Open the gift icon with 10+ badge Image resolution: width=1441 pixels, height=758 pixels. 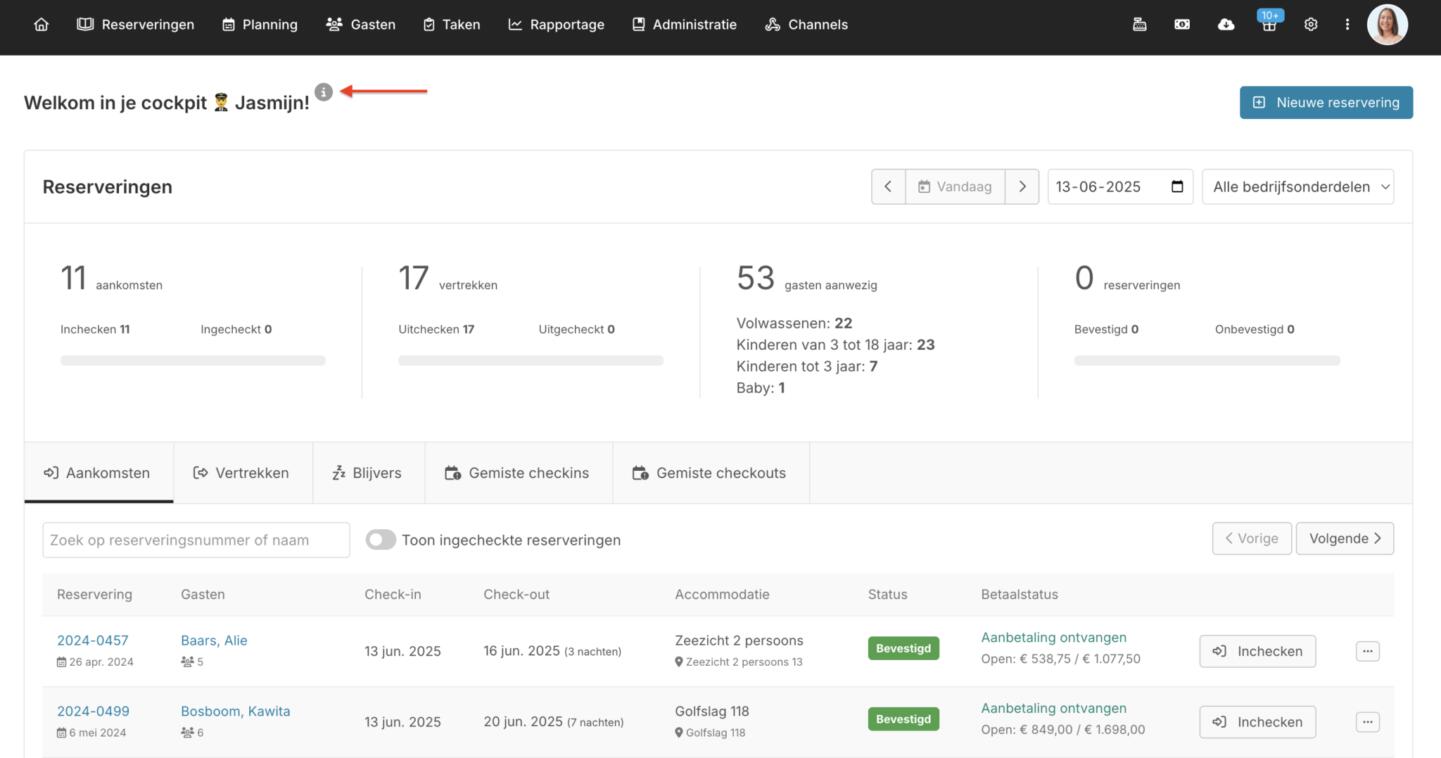[1269, 26]
